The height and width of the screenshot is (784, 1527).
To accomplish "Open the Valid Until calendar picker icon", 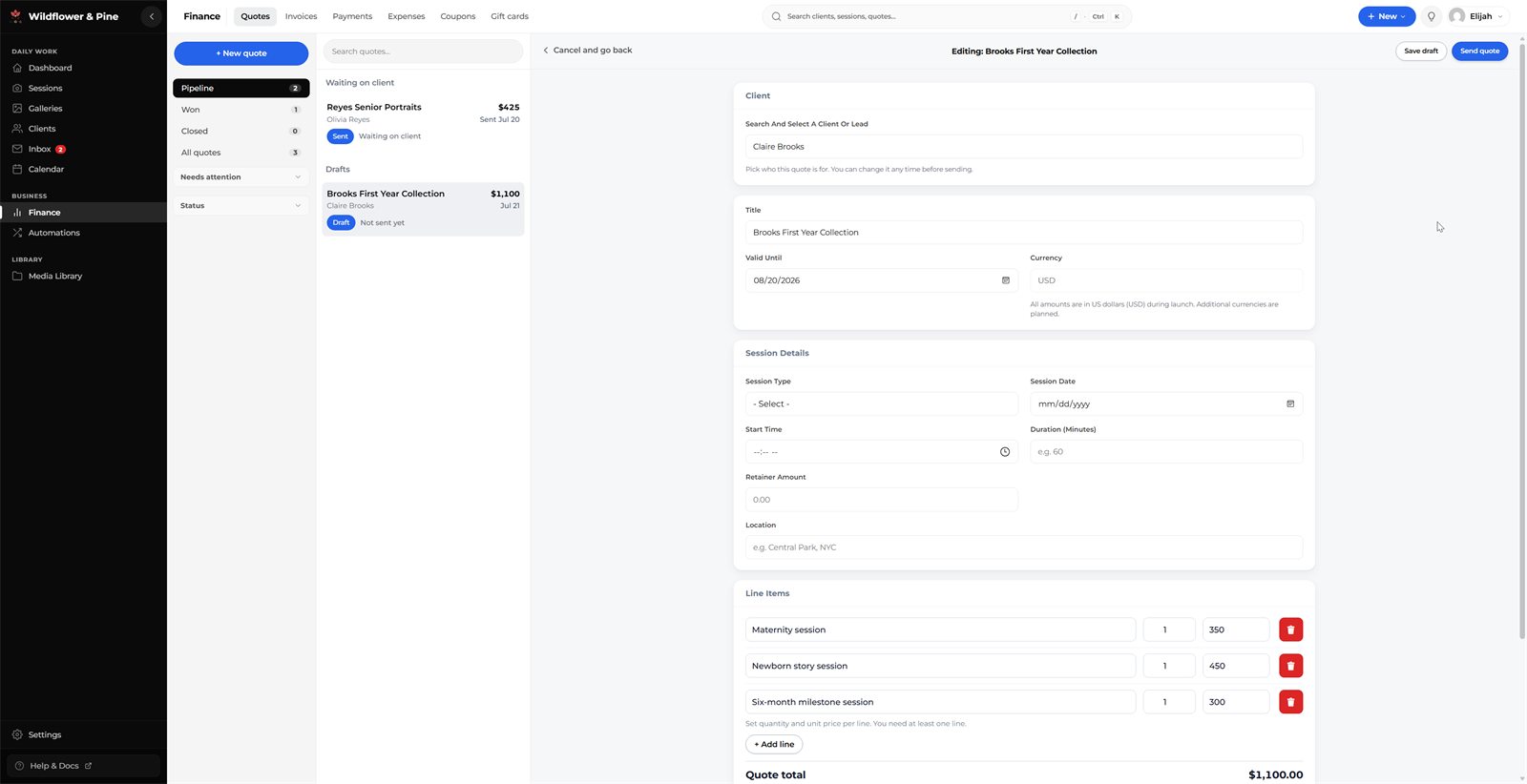I will tap(1005, 280).
